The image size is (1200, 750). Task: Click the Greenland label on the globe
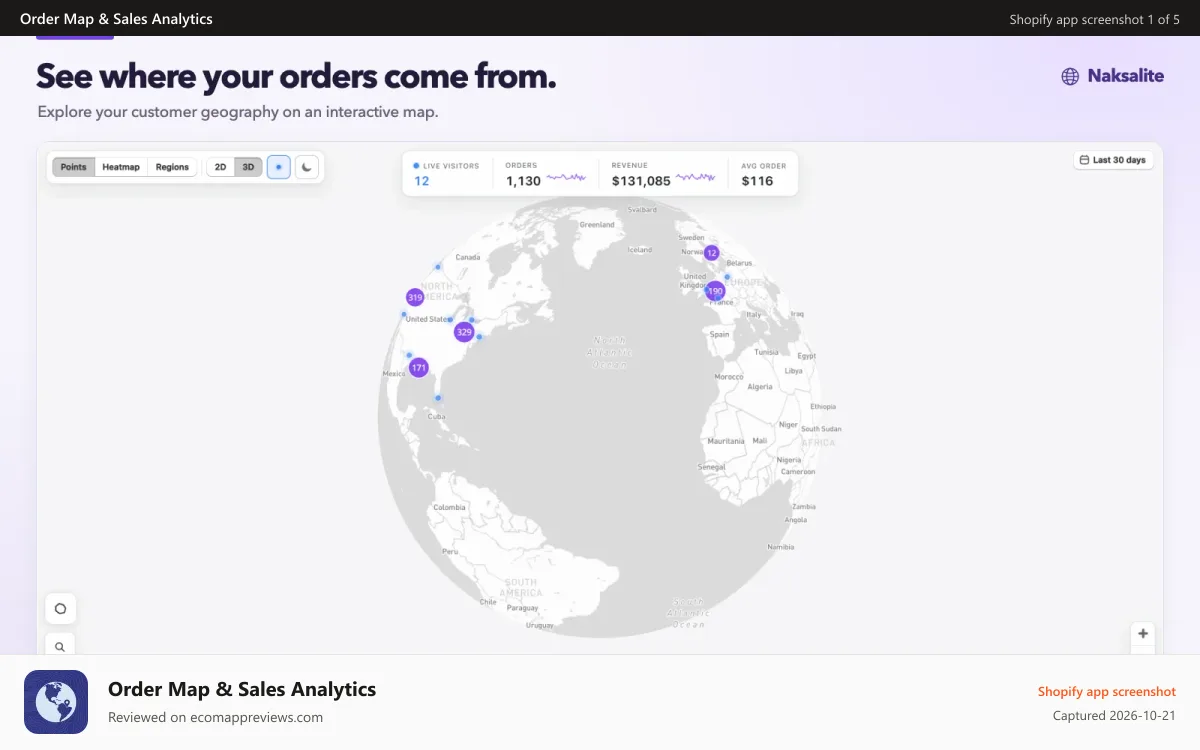click(597, 225)
